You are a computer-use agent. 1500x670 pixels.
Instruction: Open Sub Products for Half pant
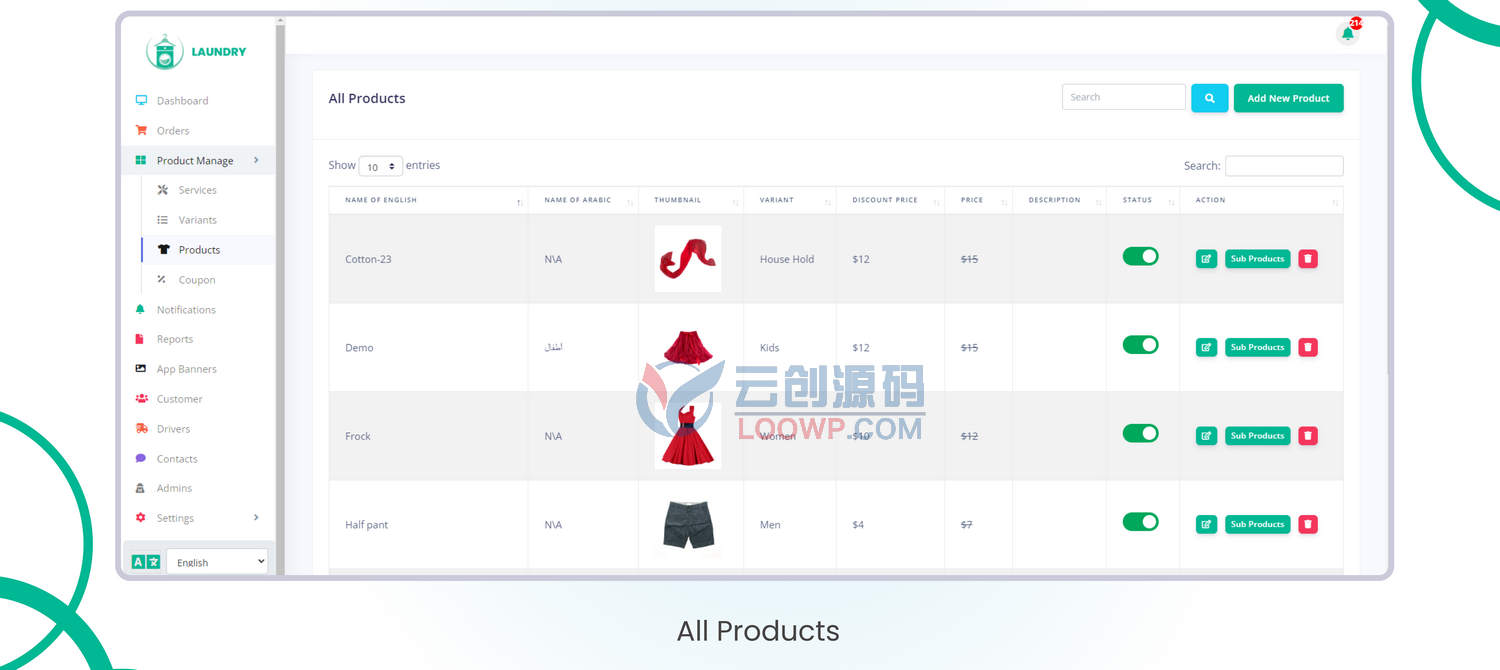(x=1258, y=524)
